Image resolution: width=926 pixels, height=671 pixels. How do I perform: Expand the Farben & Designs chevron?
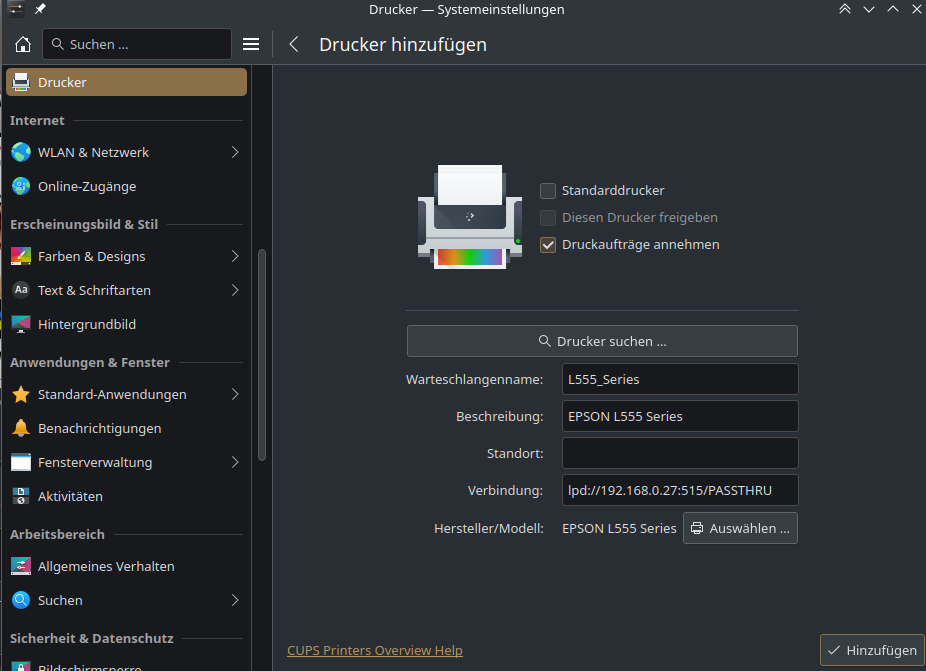click(235, 256)
